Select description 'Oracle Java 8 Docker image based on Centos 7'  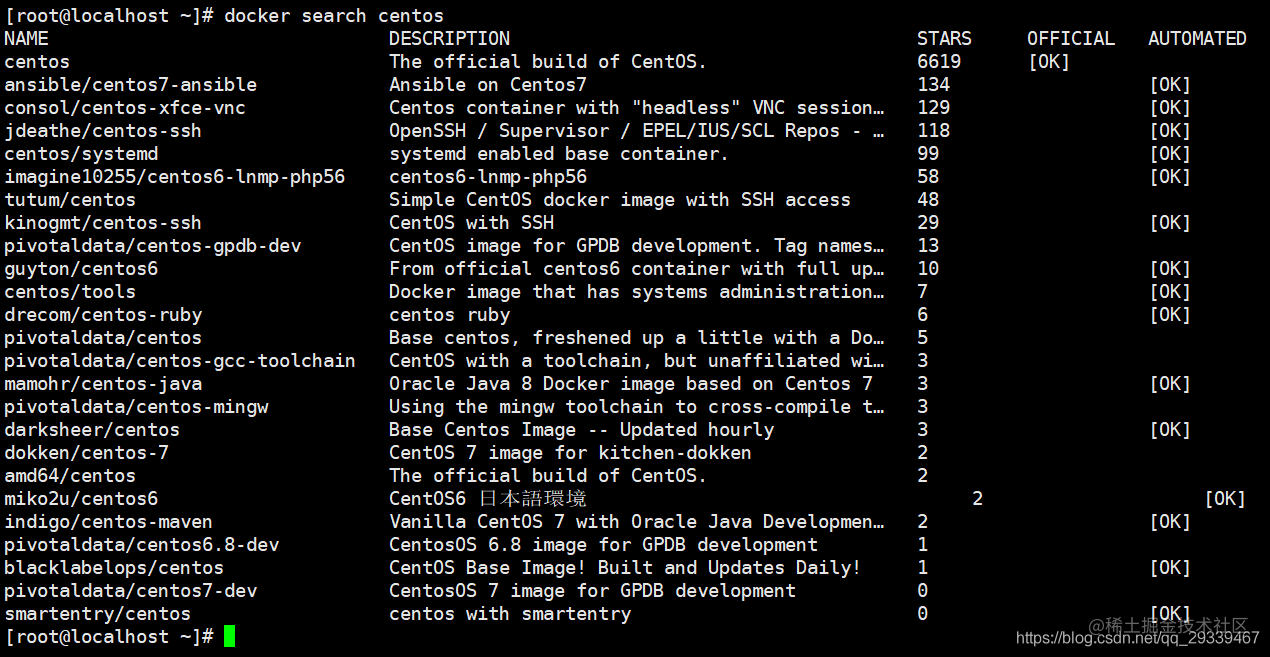click(x=631, y=384)
